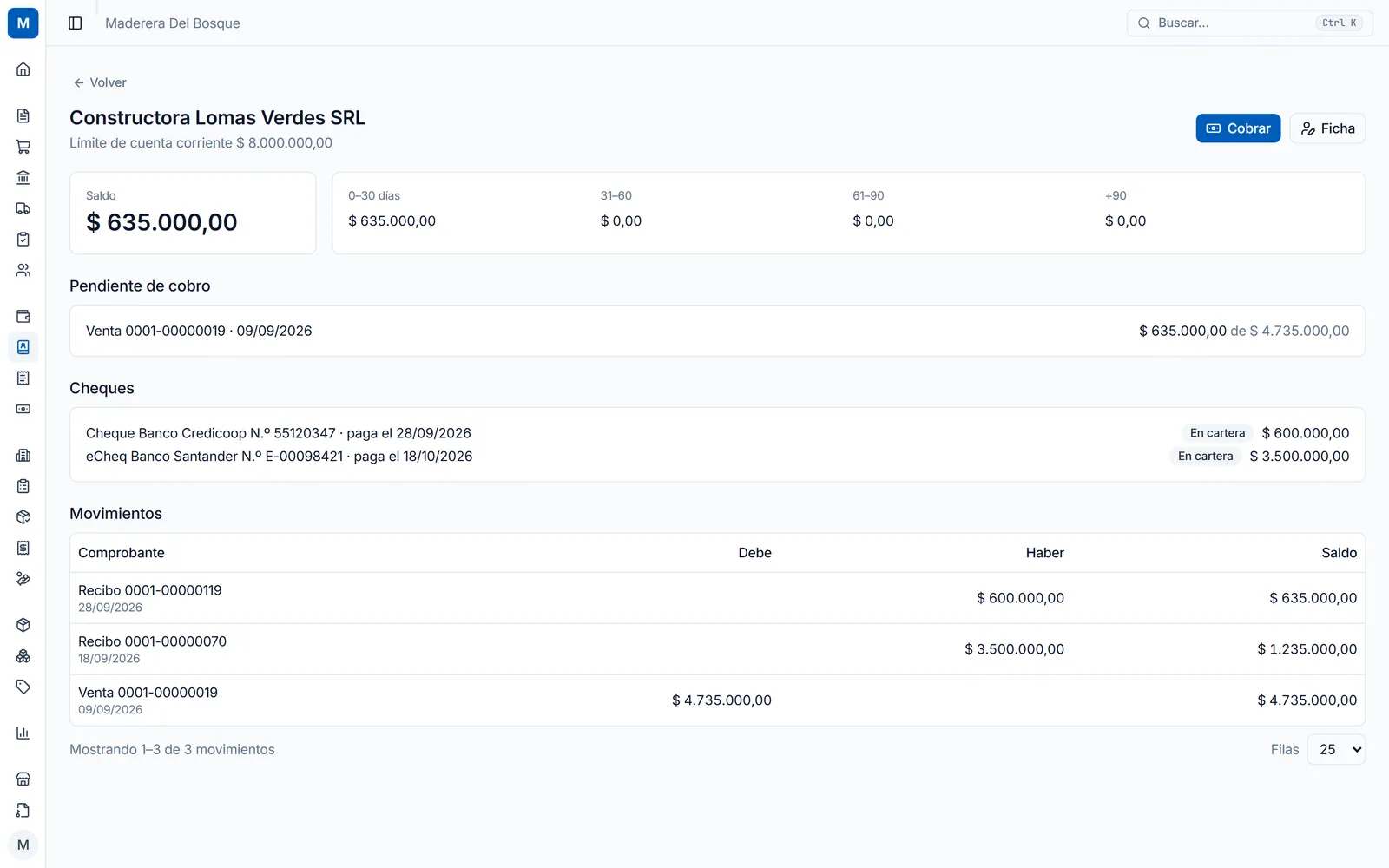This screenshot has height=868, width=1389.
Task: Open the clipboard check icon in sidebar
Action: [x=23, y=240]
